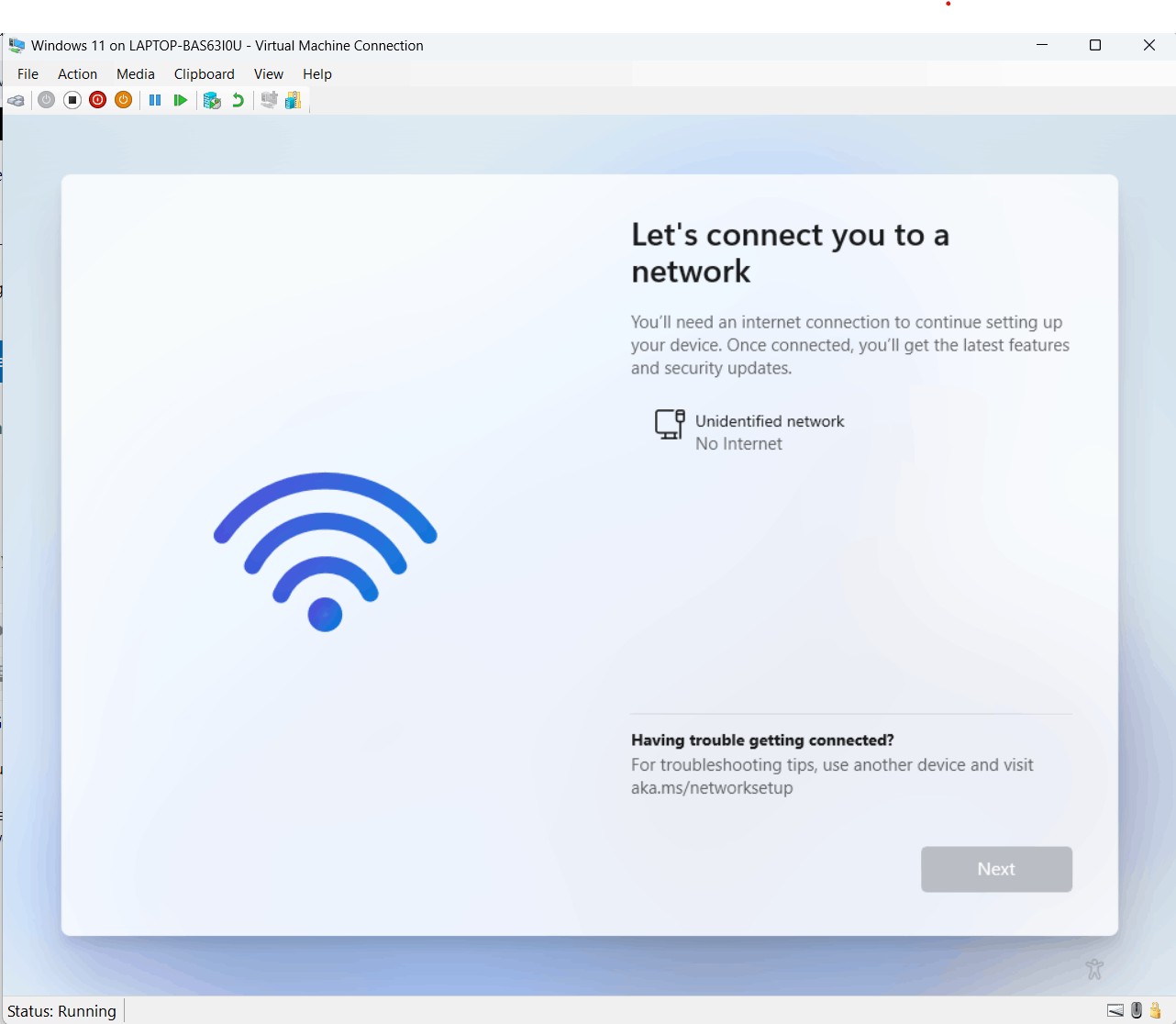
Task: Click the Share resources toolbar icon
Action: tap(294, 100)
